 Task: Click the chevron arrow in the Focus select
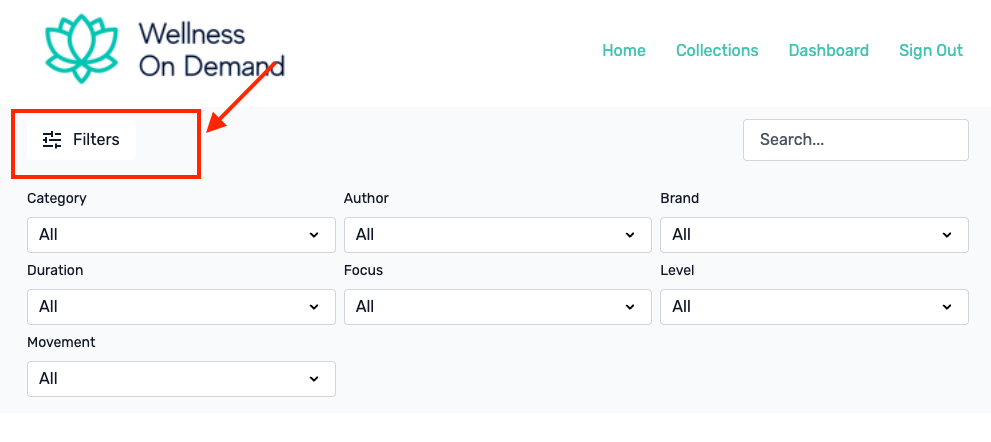630,307
